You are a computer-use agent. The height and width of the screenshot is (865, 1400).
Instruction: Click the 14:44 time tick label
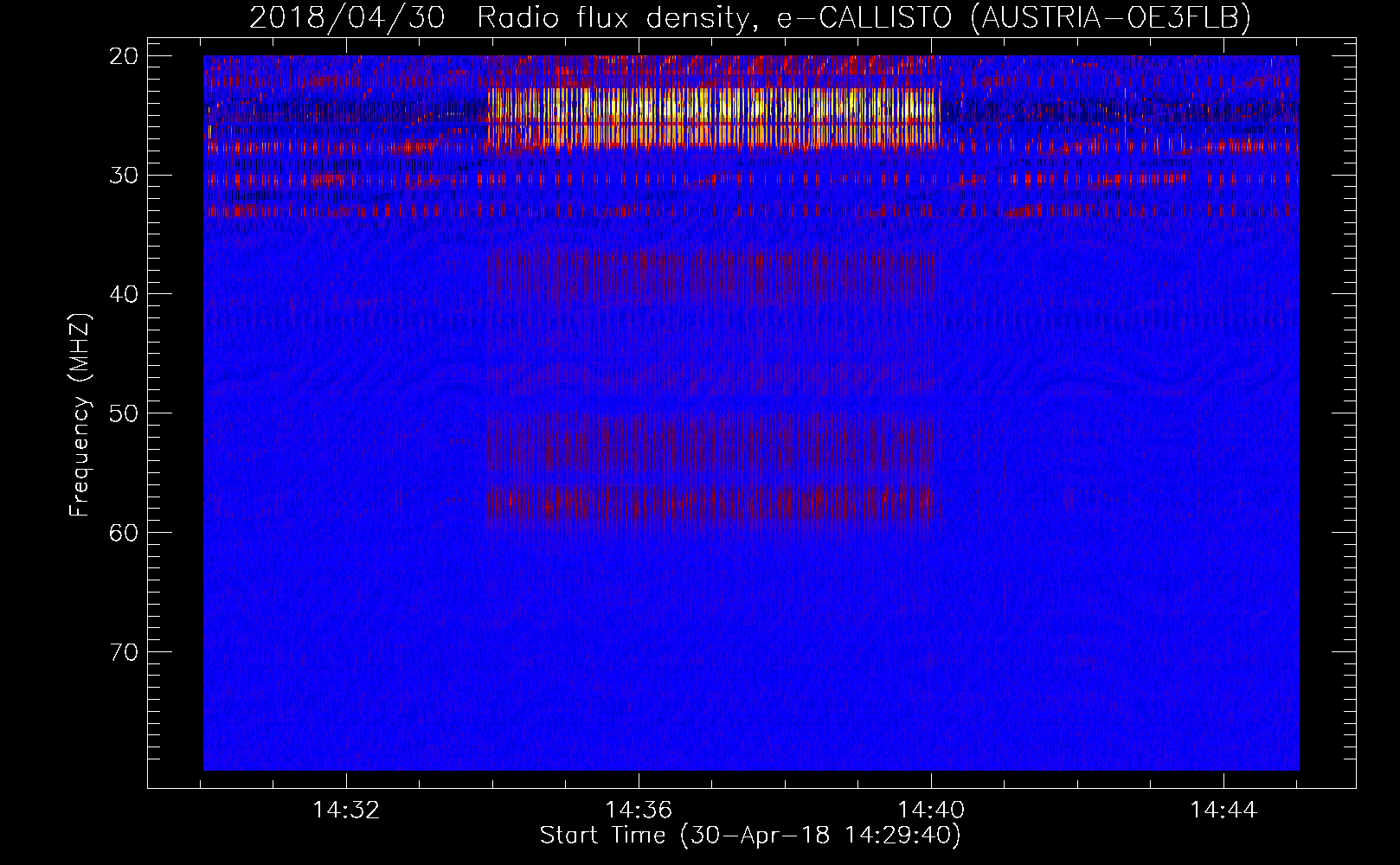1223,811
